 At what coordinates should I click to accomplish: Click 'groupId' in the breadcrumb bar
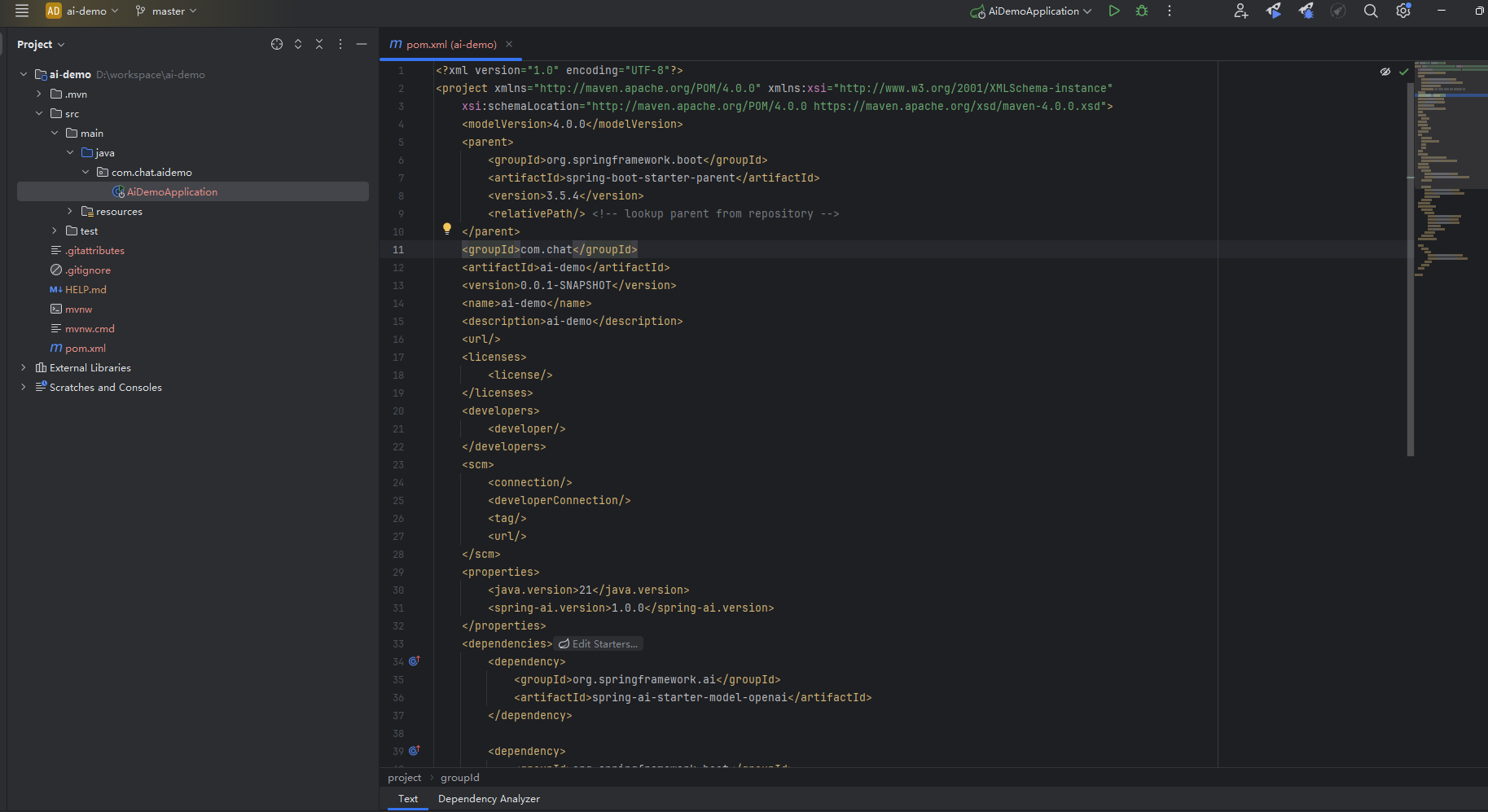(460, 778)
